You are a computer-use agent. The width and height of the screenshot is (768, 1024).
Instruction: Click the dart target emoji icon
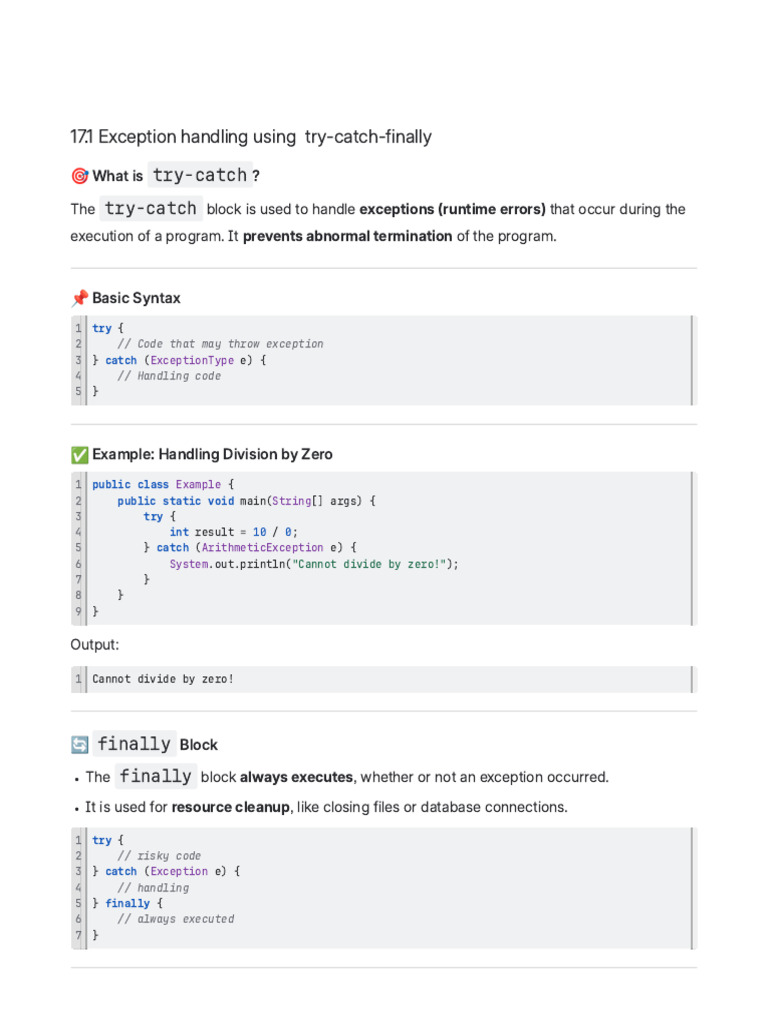click(x=80, y=176)
